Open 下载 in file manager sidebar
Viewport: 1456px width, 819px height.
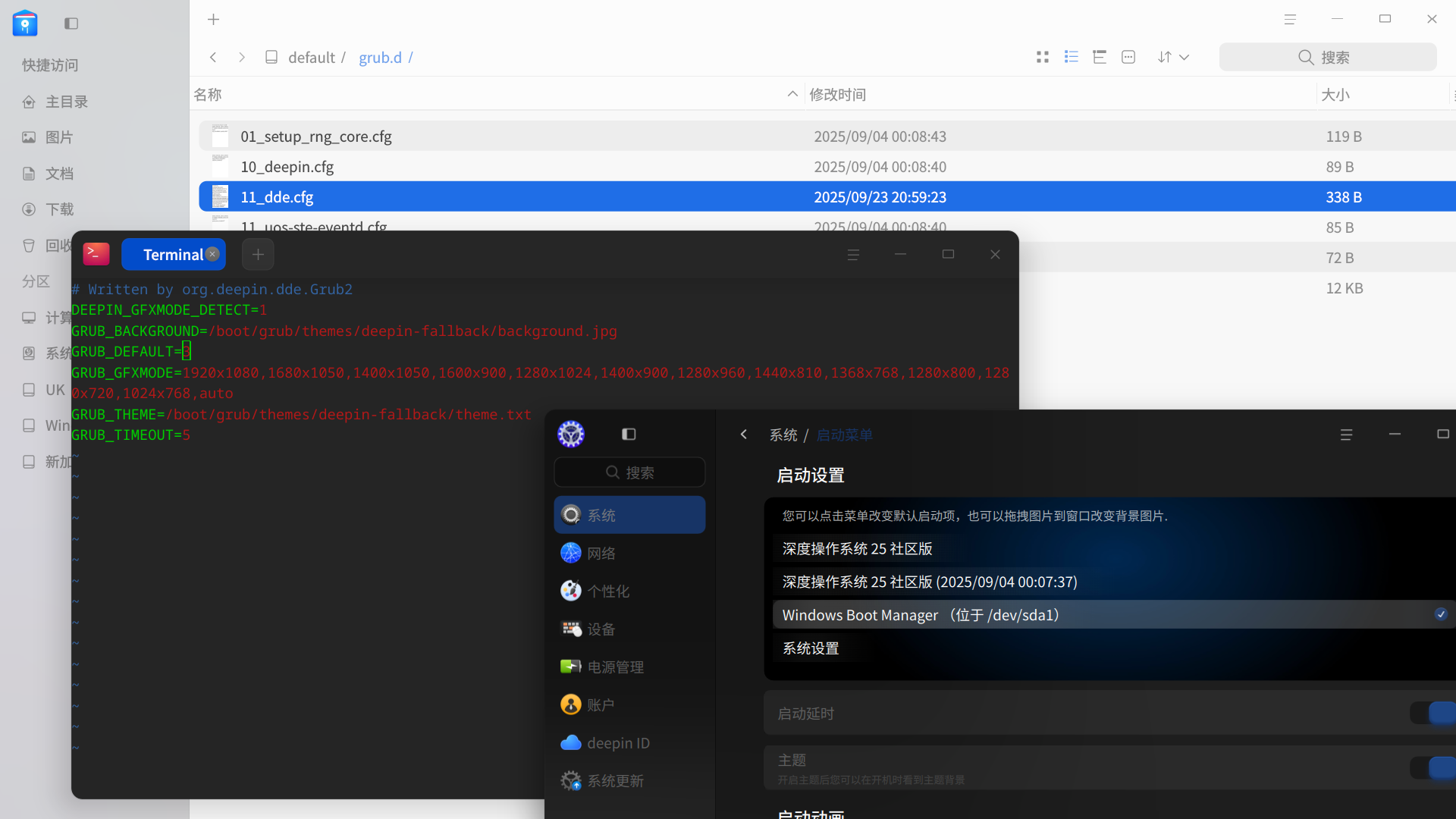[x=59, y=209]
